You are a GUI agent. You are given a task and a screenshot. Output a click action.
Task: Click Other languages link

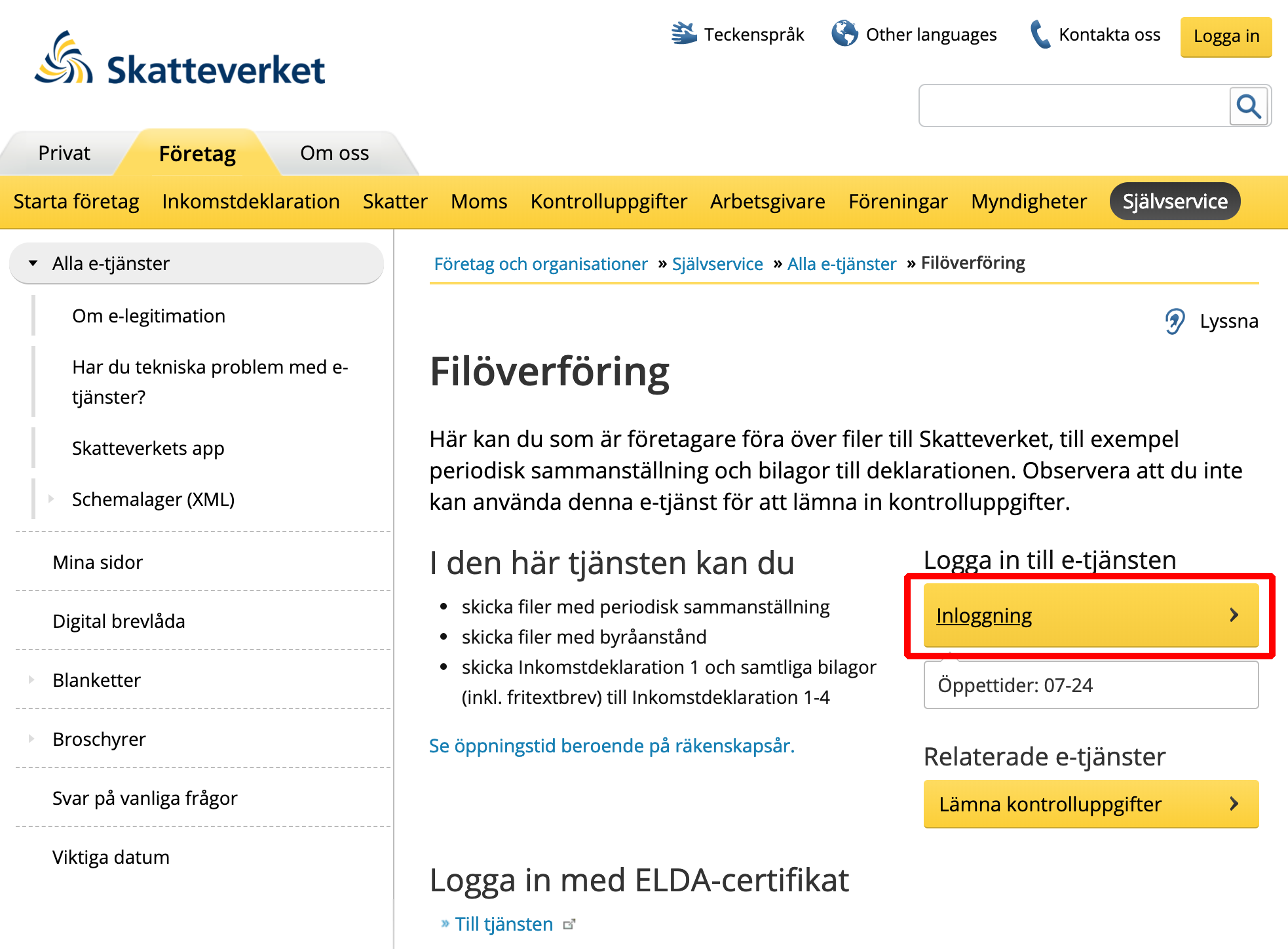coord(932,34)
